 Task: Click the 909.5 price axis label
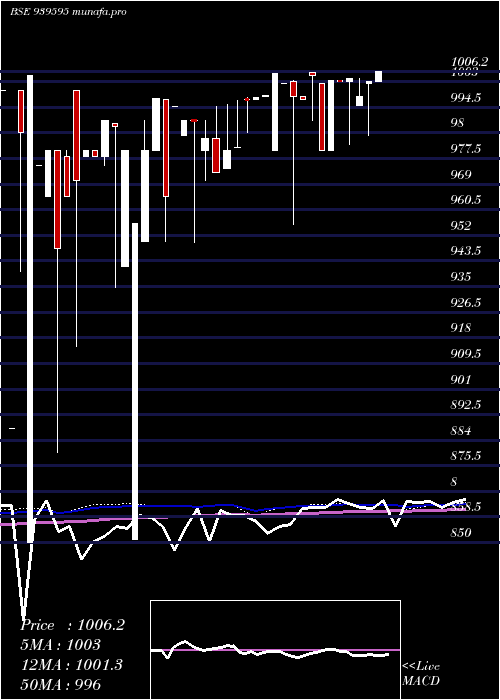[466, 354]
